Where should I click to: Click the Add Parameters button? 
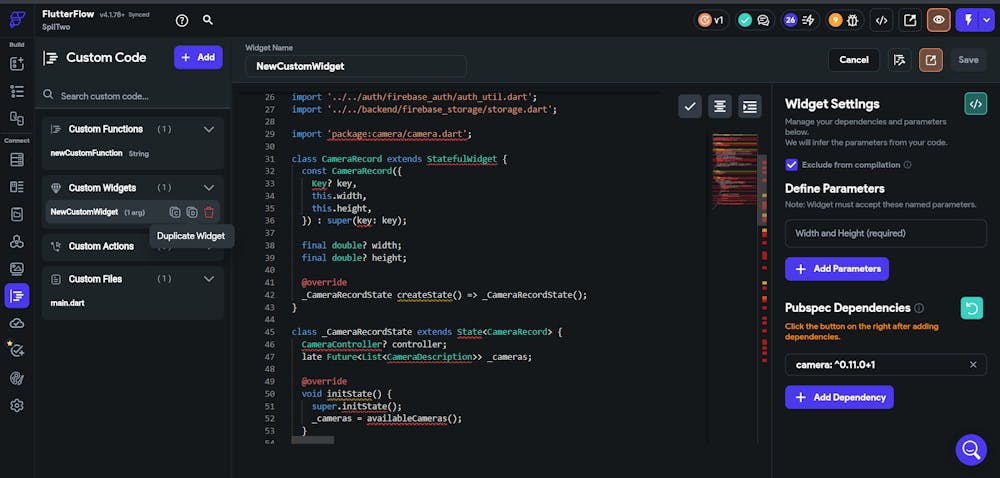point(836,269)
